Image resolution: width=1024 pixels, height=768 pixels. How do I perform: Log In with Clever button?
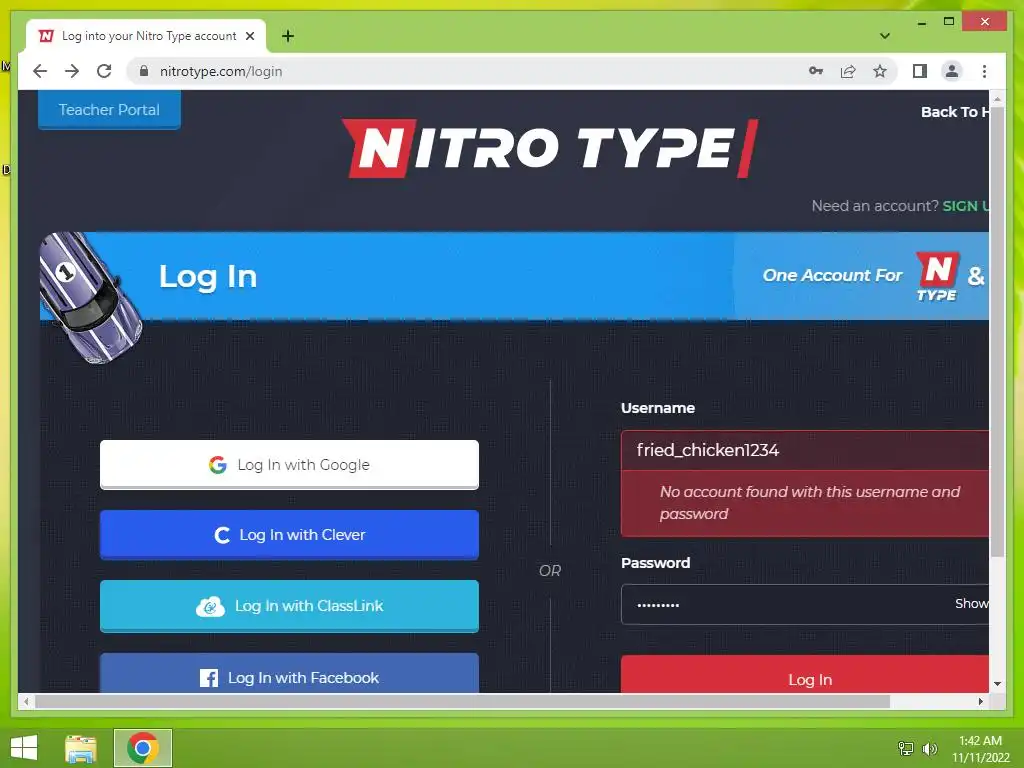coord(289,535)
